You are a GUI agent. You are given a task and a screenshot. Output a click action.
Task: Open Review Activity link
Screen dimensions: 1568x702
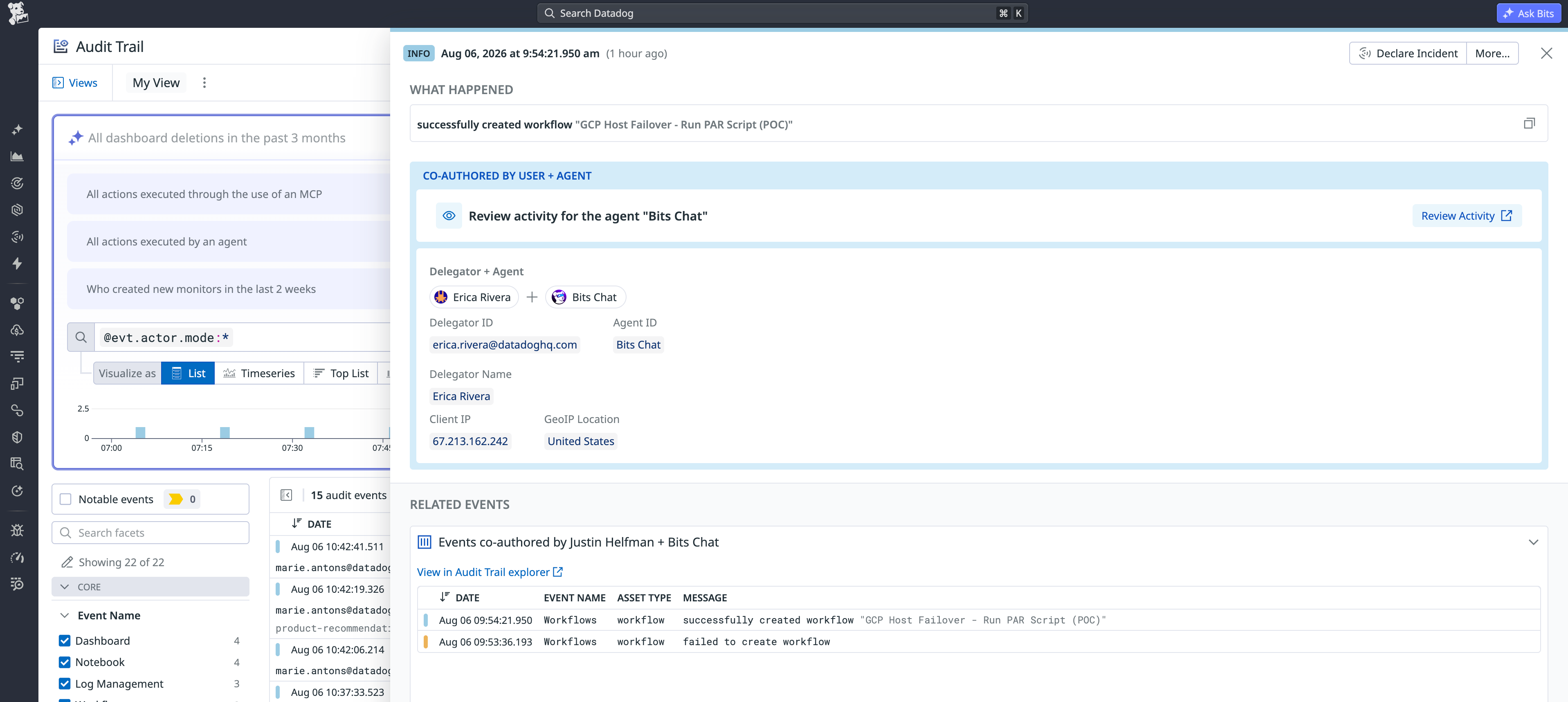[x=1466, y=216]
